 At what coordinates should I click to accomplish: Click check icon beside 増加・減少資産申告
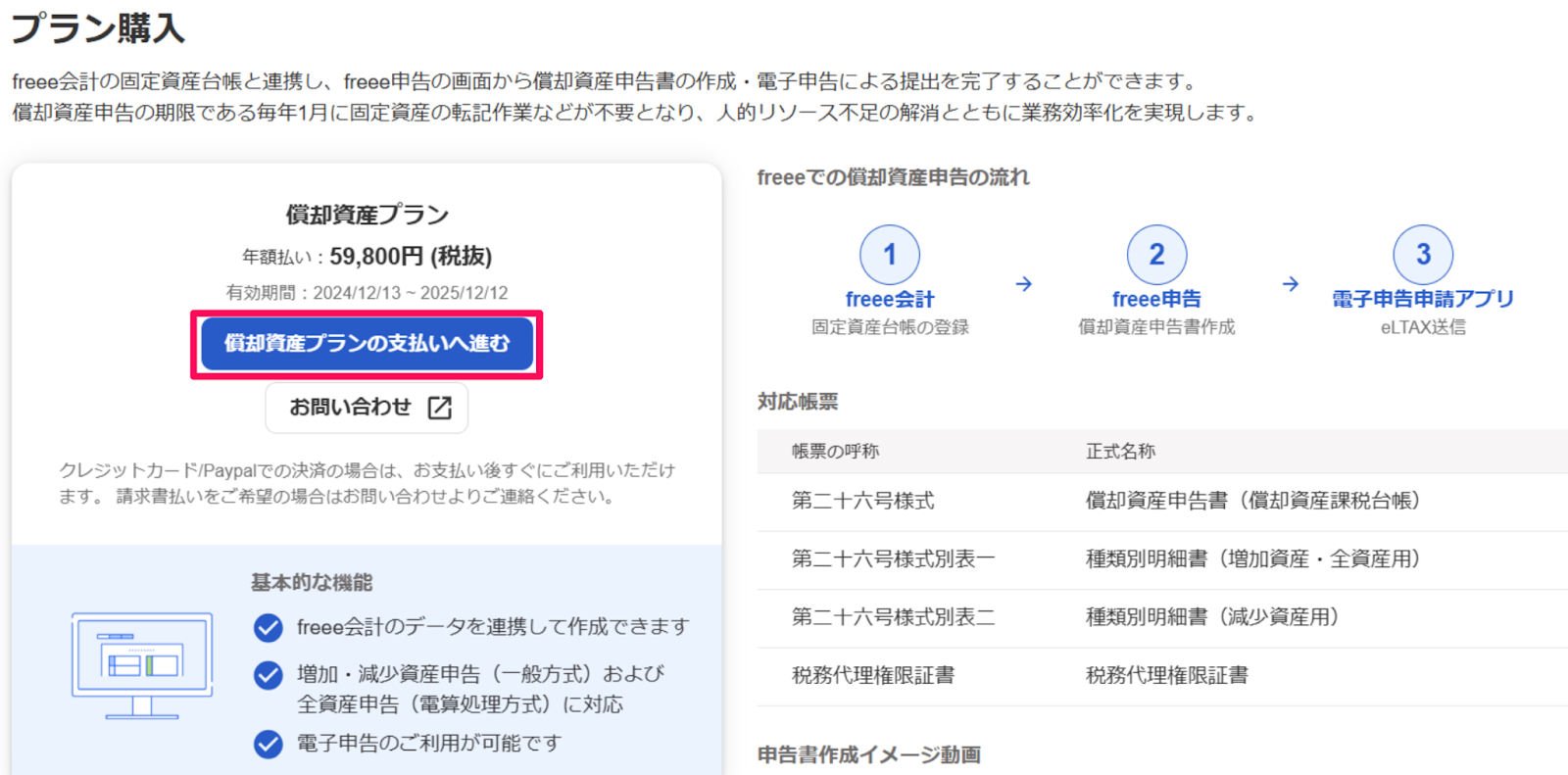[269, 675]
